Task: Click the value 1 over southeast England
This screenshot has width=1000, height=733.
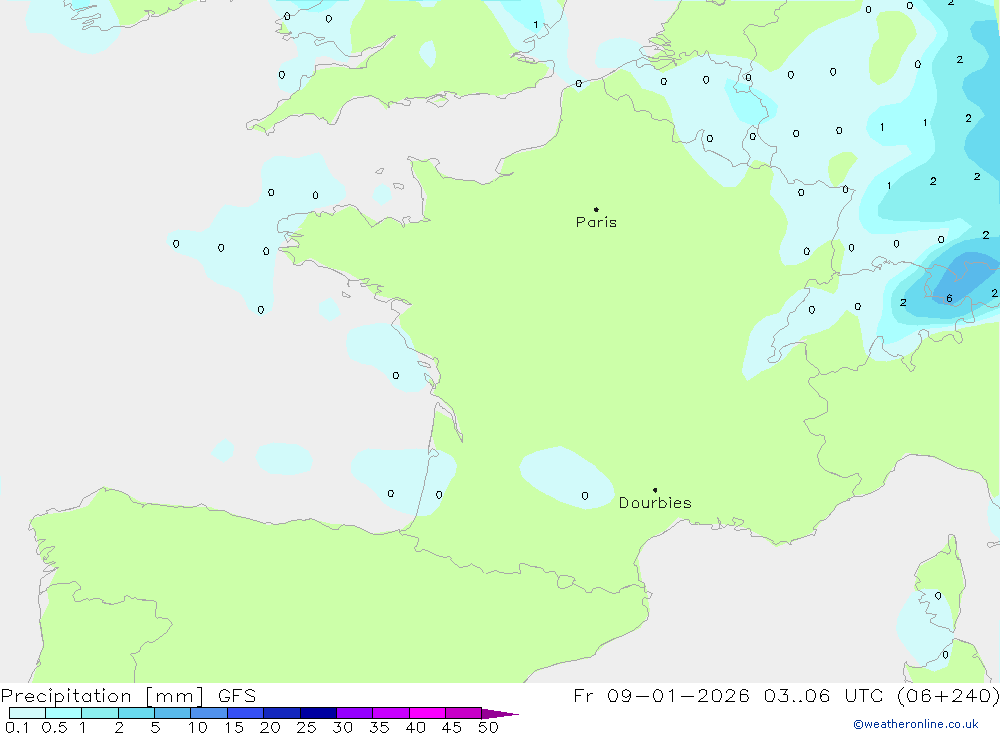Action: pyautogui.click(x=536, y=25)
